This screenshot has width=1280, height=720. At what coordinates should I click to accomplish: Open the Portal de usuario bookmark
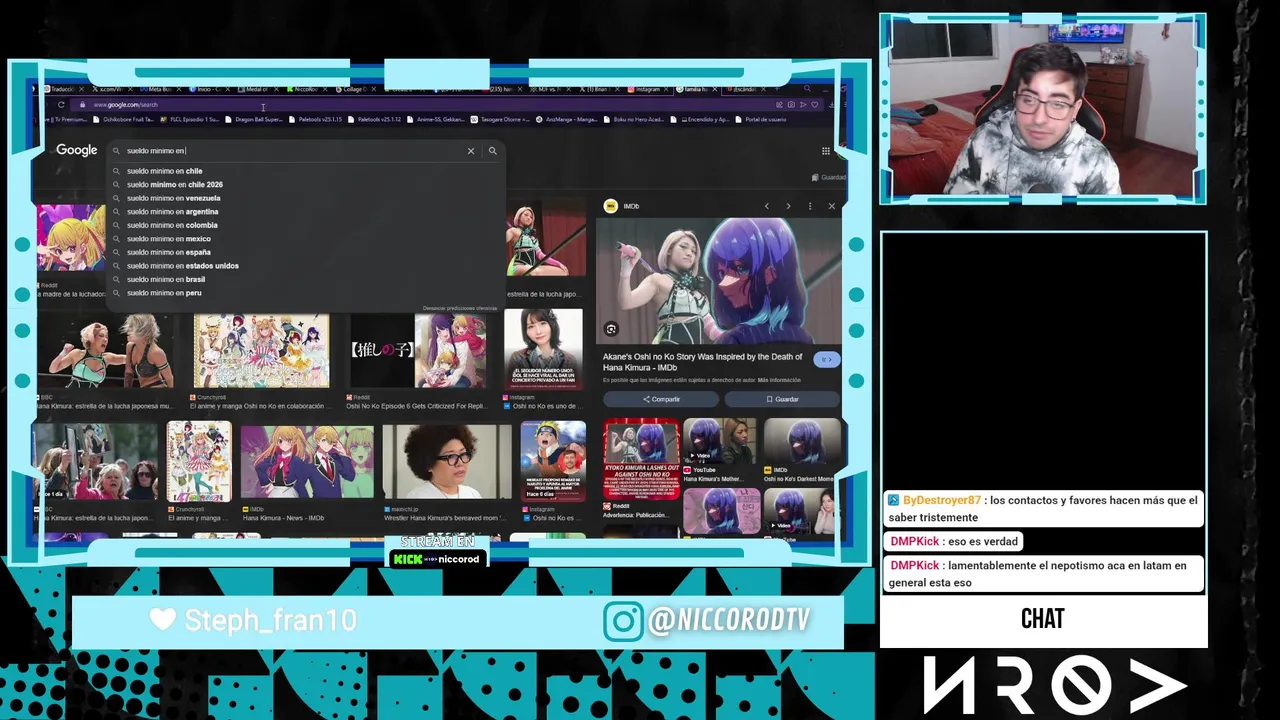coord(760,119)
